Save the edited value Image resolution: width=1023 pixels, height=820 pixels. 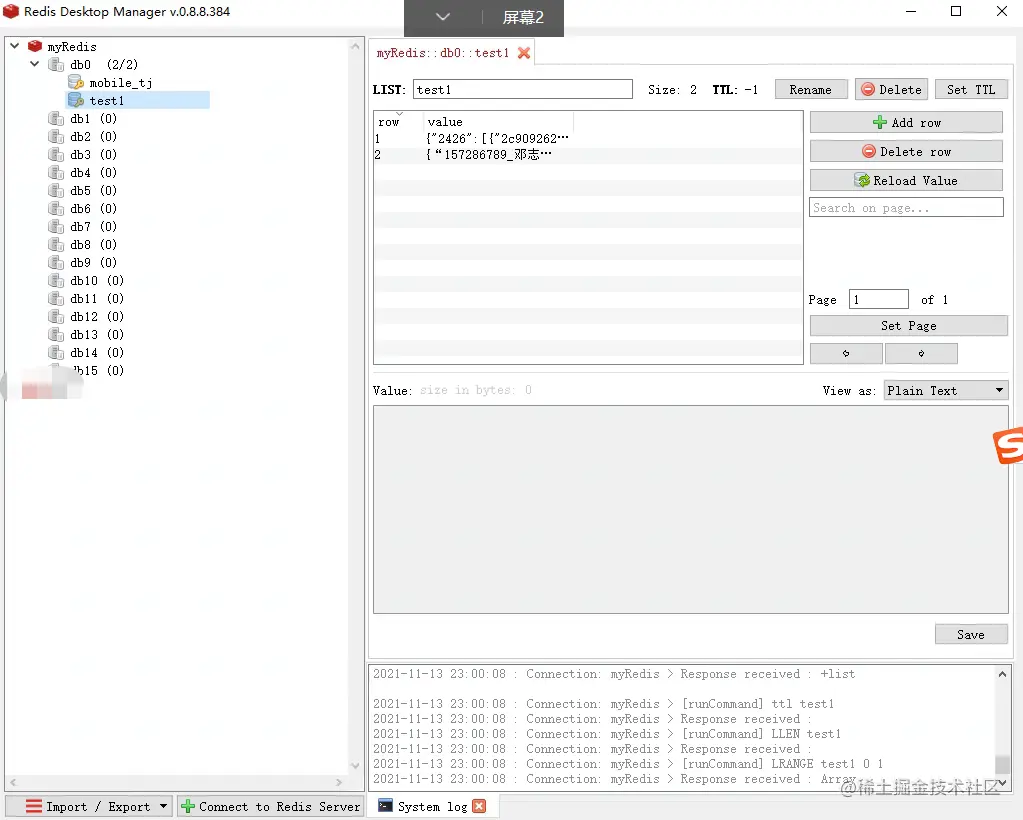pyautogui.click(x=971, y=634)
